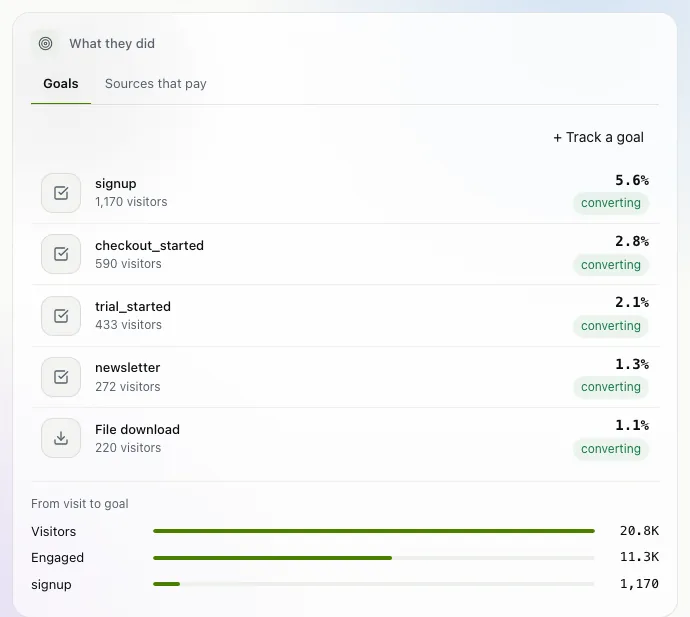Open the newsletter goal name
Screen dimensions: 690x617
(x=128, y=367)
